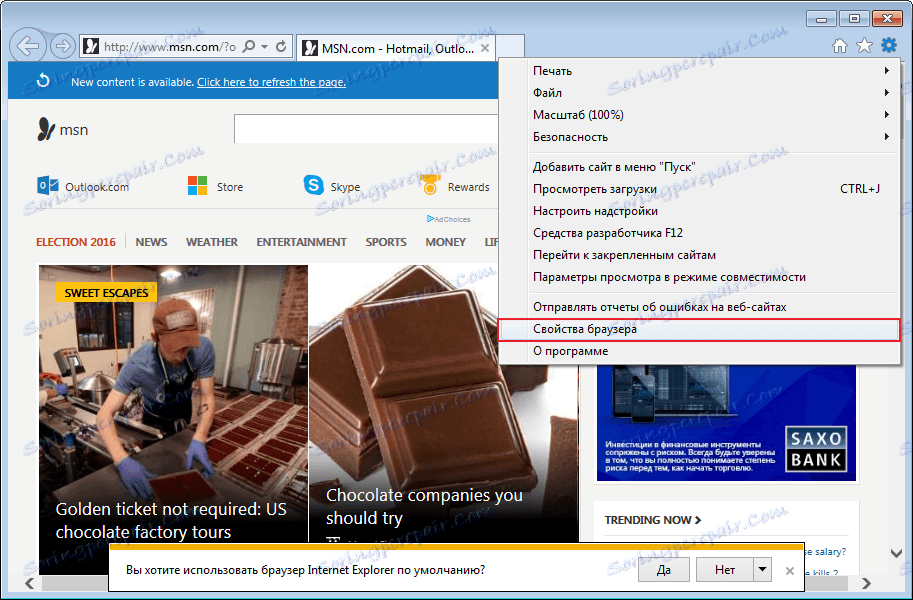Click horizontal scrollbar right arrow
The image size is (913, 600).
click(x=866, y=583)
